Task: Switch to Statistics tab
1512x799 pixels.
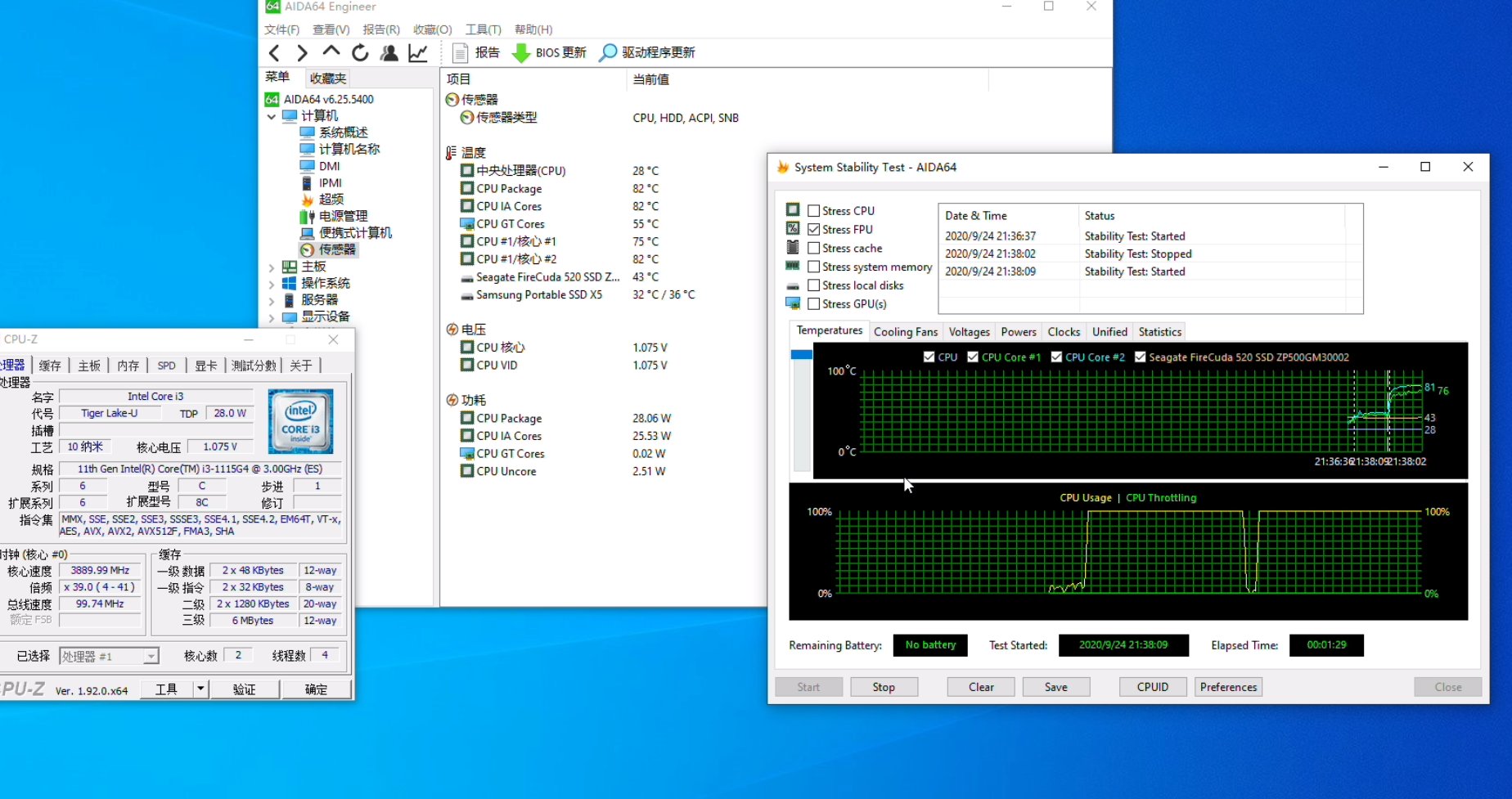Action: [x=1159, y=332]
